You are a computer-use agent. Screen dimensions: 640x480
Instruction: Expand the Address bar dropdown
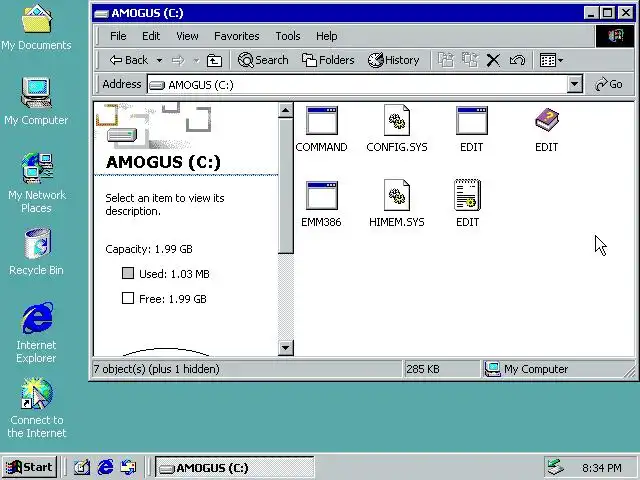[574, 84]
